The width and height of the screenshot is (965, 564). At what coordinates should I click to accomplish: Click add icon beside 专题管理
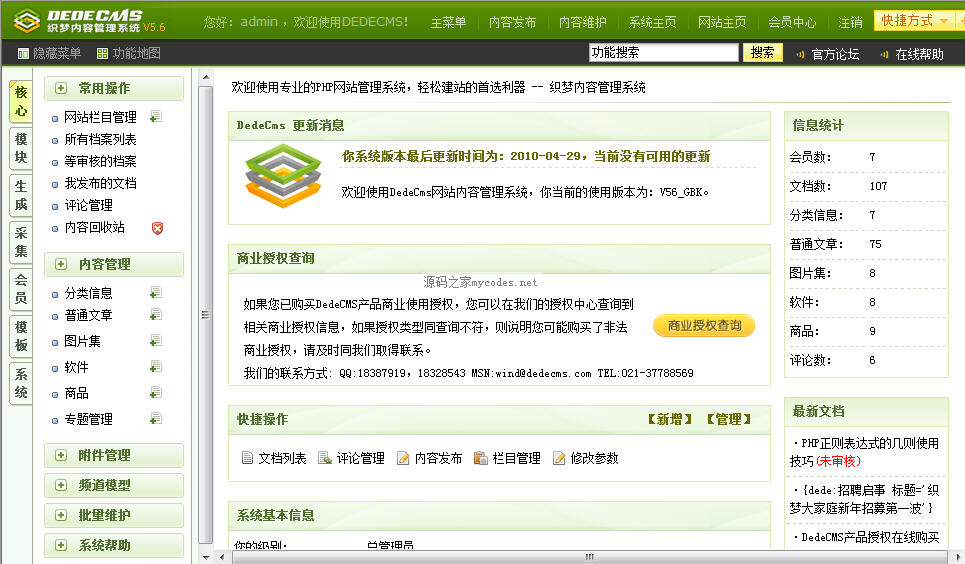(156, 419)
